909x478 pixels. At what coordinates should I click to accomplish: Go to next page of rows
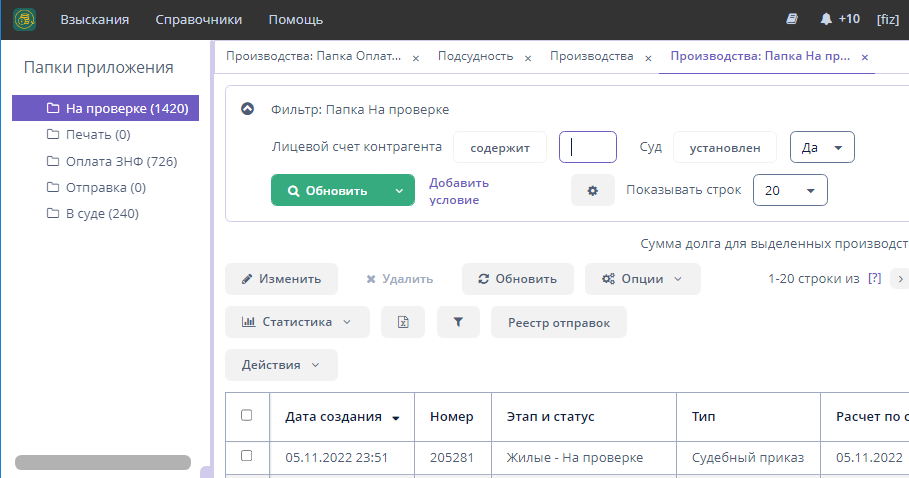coord(900,279)
